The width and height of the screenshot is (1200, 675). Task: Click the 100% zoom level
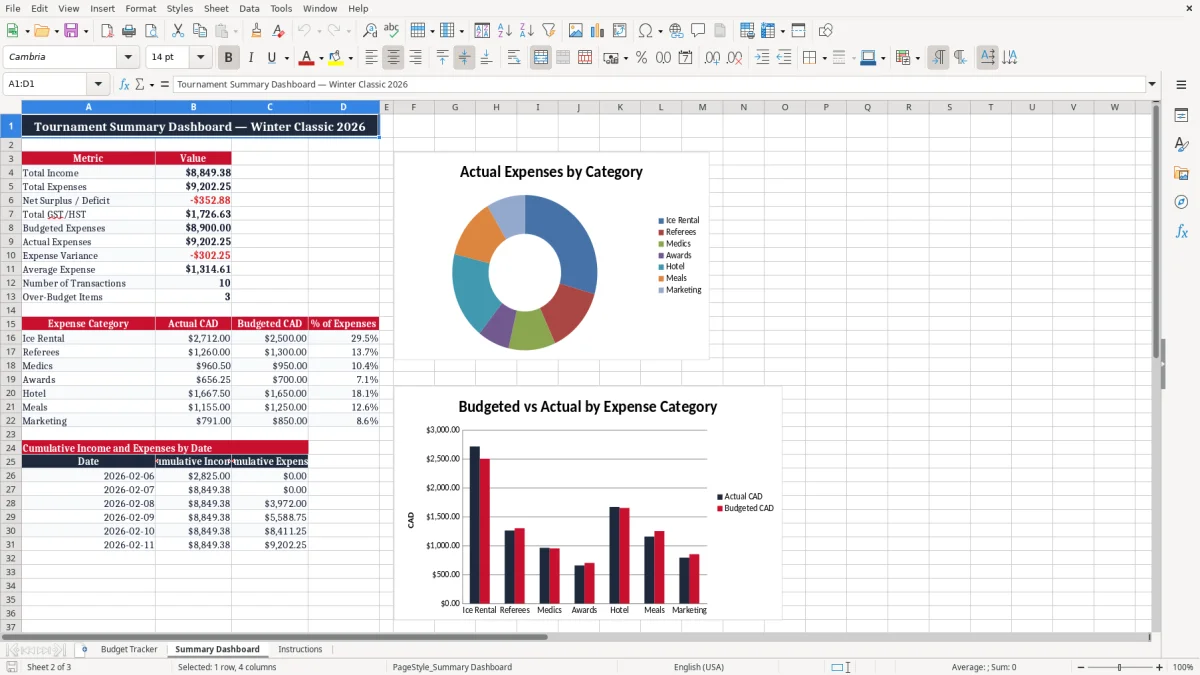1183,667
